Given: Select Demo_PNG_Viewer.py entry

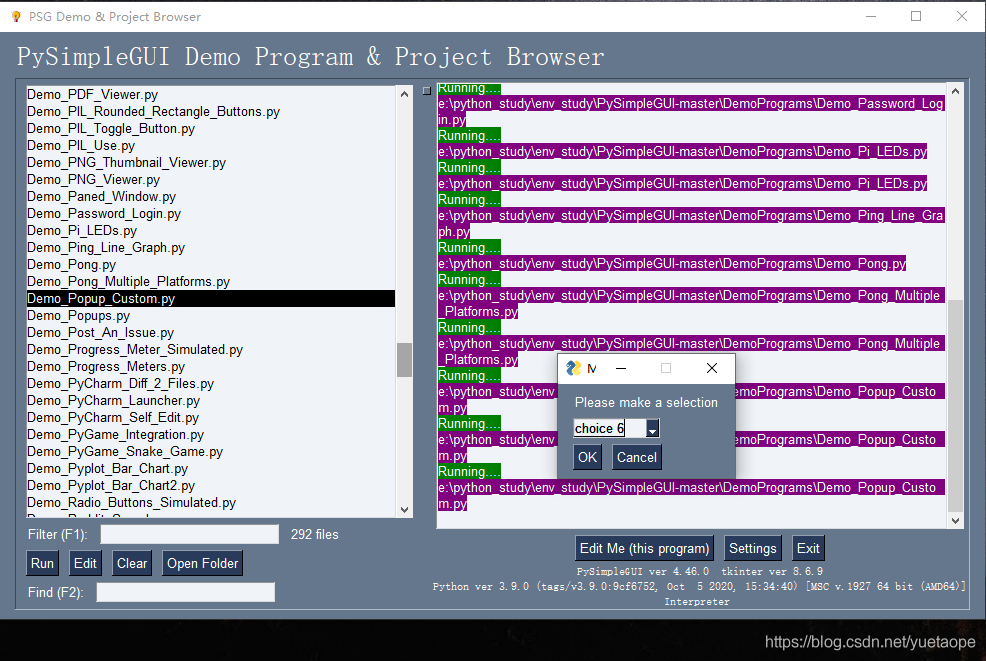Looking at the screenshot, I should pyautogui.click(x=211, y=179).
